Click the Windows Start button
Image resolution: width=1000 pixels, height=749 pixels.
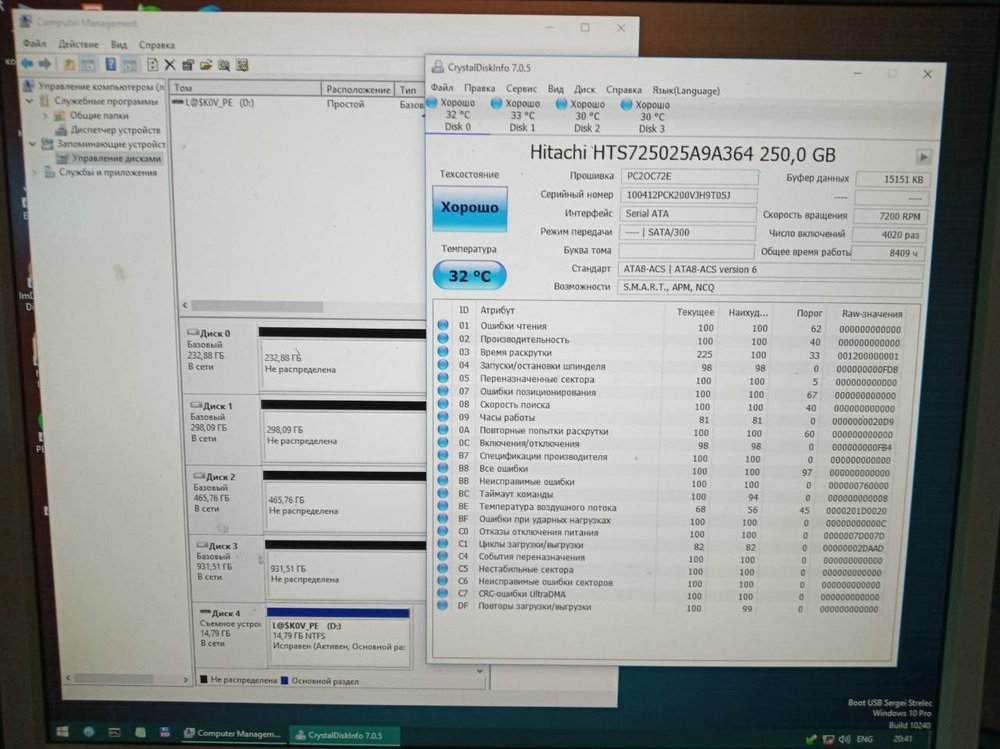[x=62, y=733]
